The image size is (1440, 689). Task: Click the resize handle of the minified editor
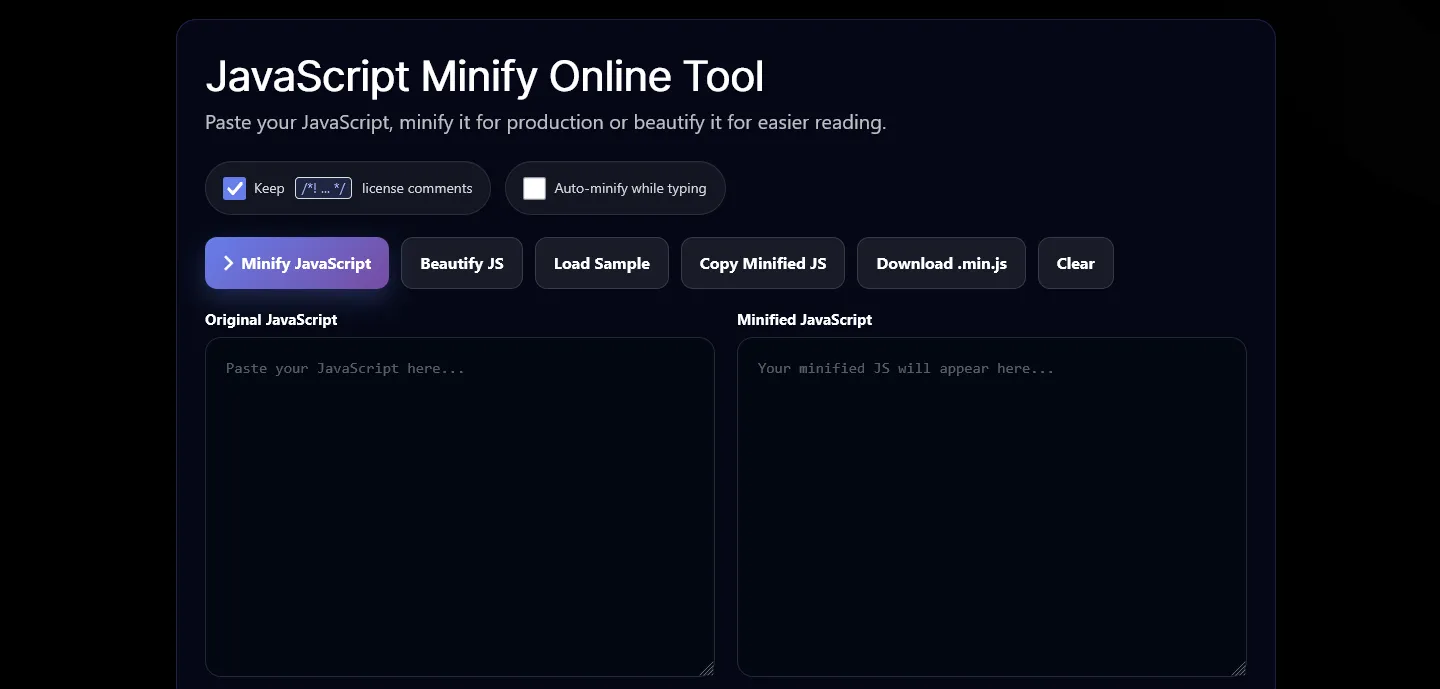click(x=1240, y=669)
